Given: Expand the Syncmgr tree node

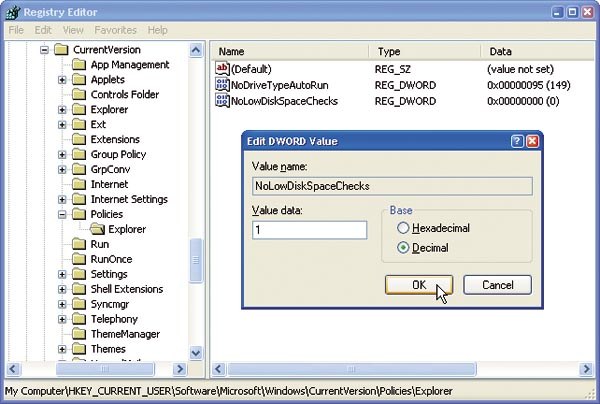Looking at the screenshot, I should 62,304.
